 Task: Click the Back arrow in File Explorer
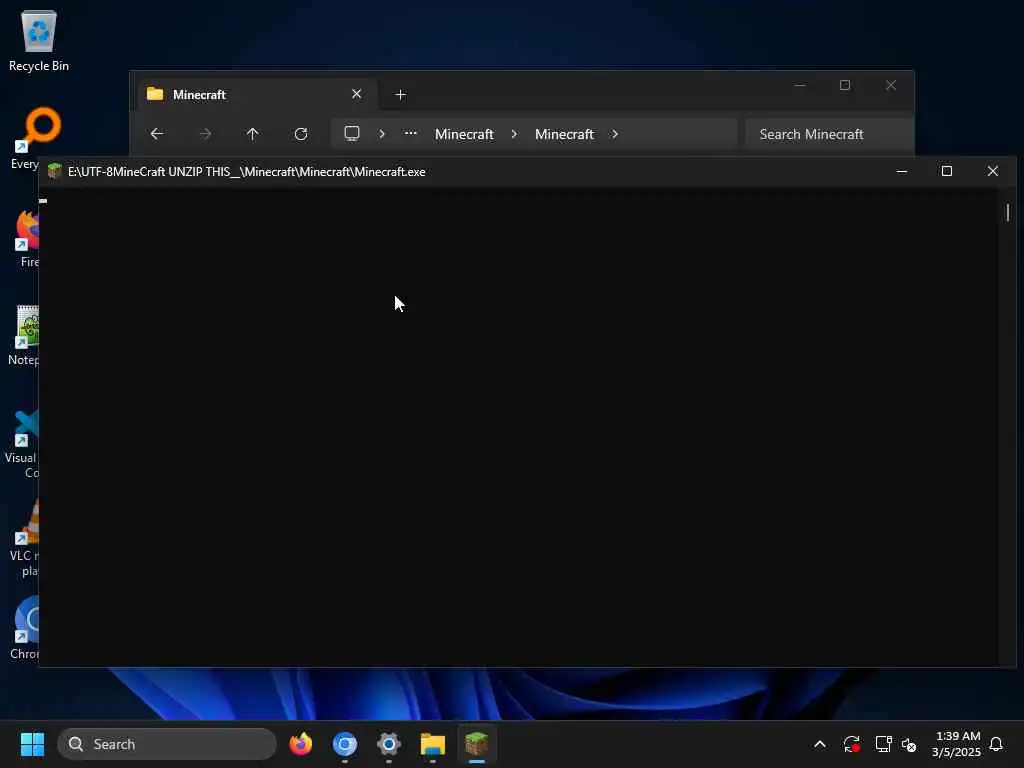(x=157, y=134)
